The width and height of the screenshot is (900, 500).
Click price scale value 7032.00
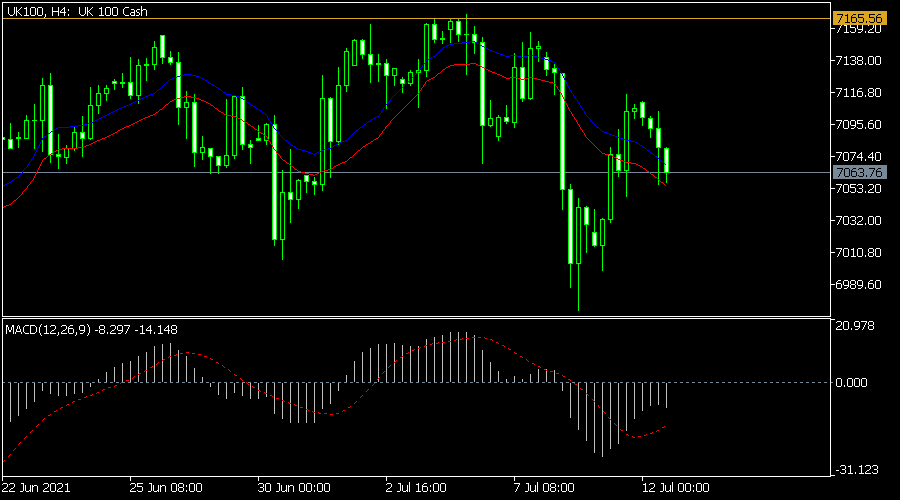859,220
